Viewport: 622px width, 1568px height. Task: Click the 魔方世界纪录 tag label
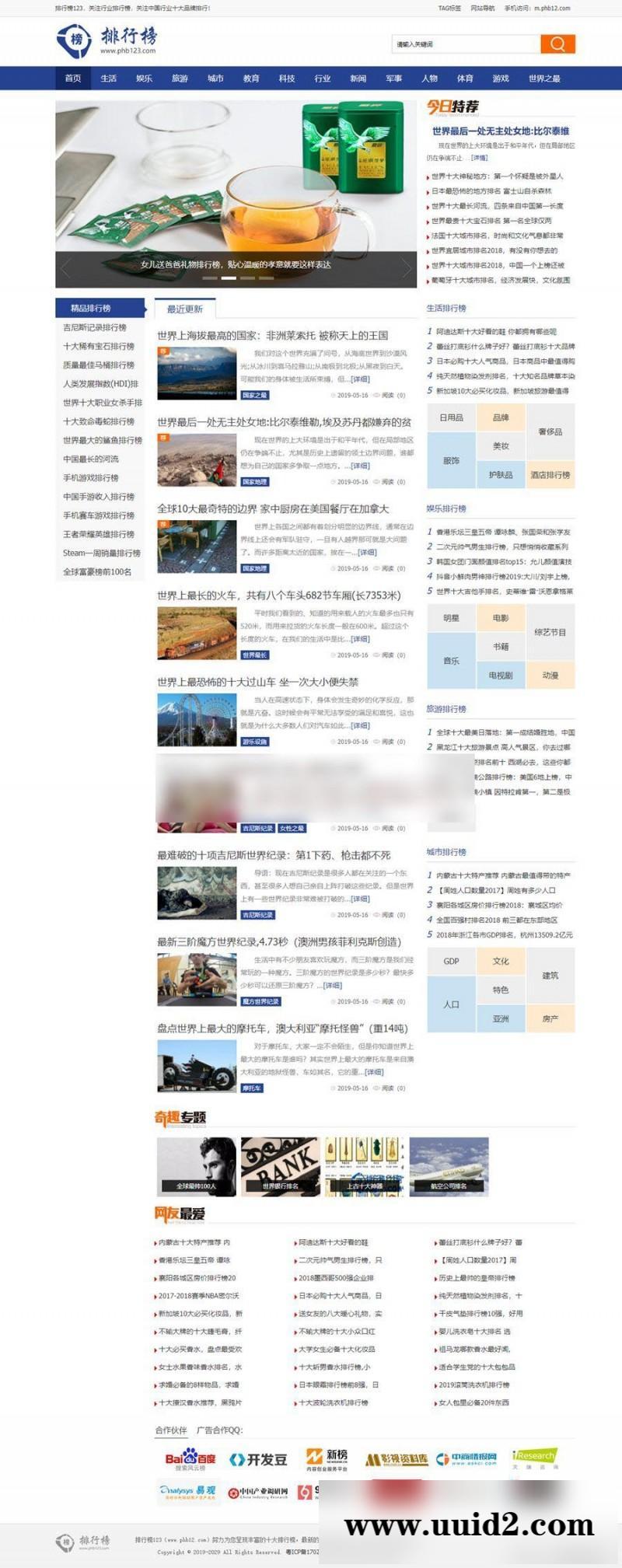[260, 1001]
